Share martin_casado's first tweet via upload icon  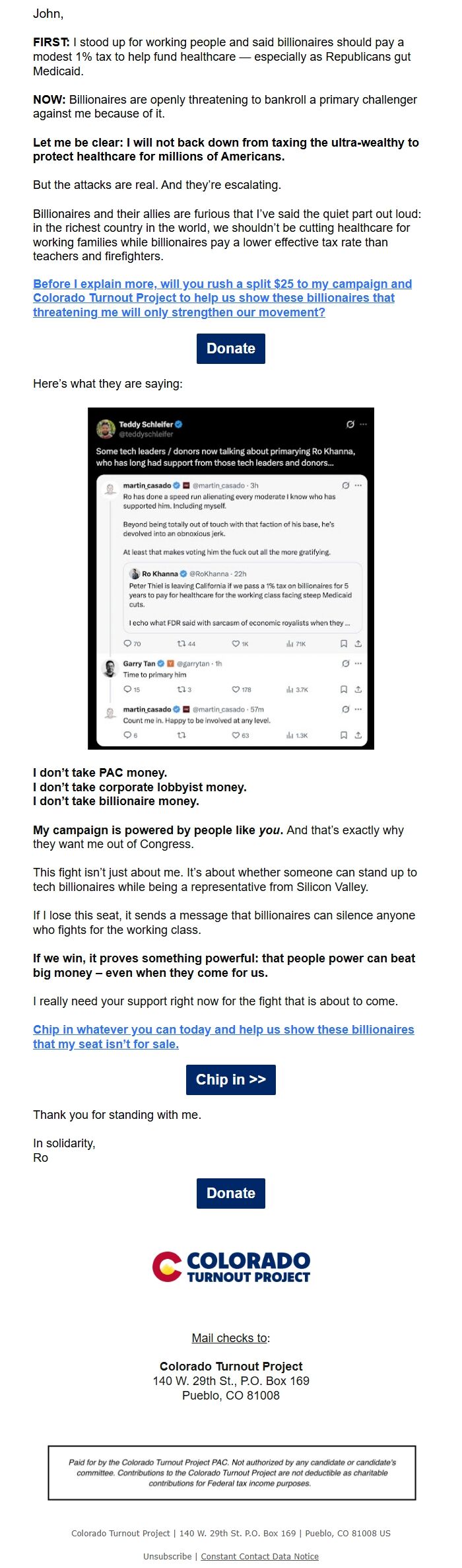[x=358, y=643]
